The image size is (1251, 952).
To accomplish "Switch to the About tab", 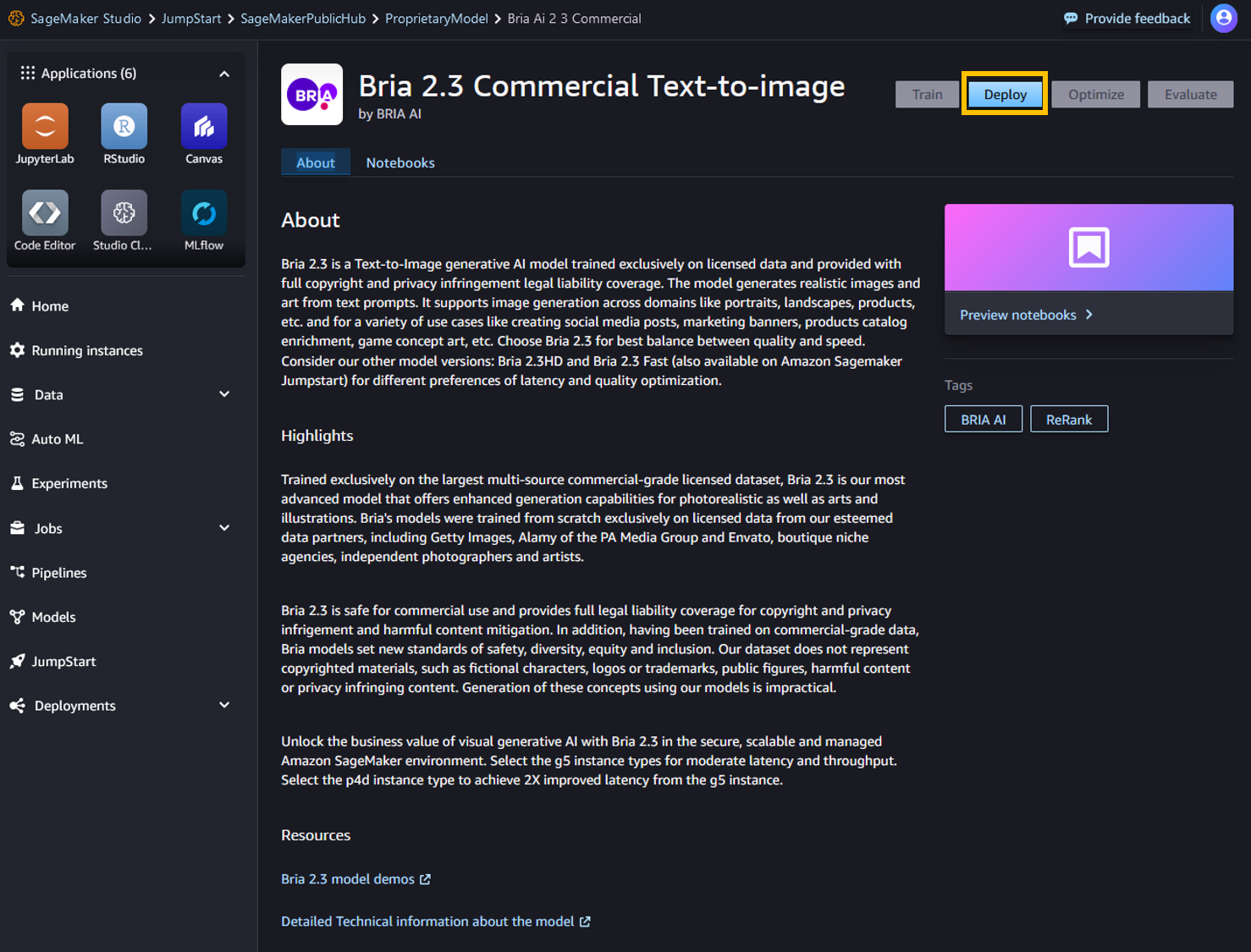I will pyautogui.click(x=316, y=162).
